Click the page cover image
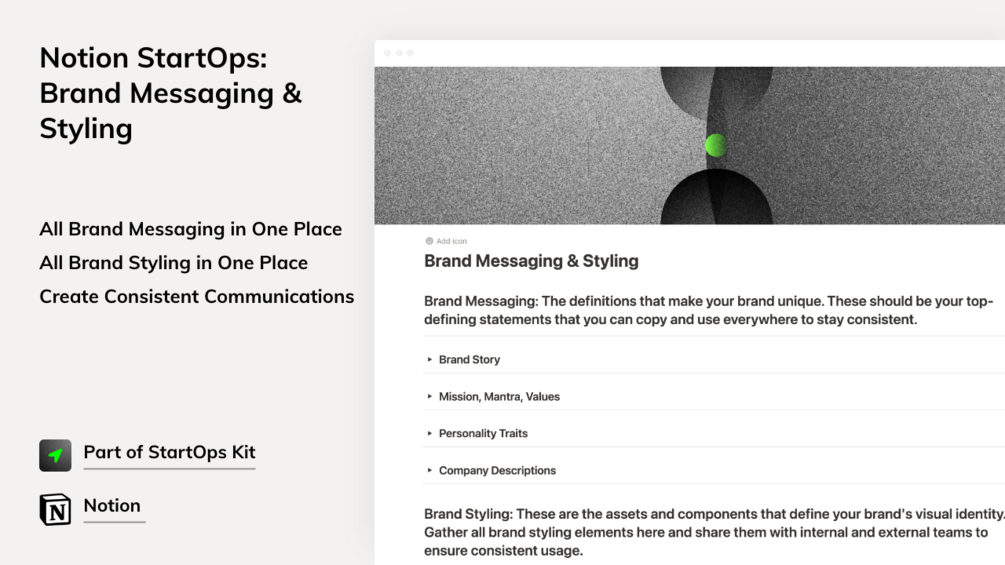Viewport: 1005px width, 565px height. [x=690, y=145]
